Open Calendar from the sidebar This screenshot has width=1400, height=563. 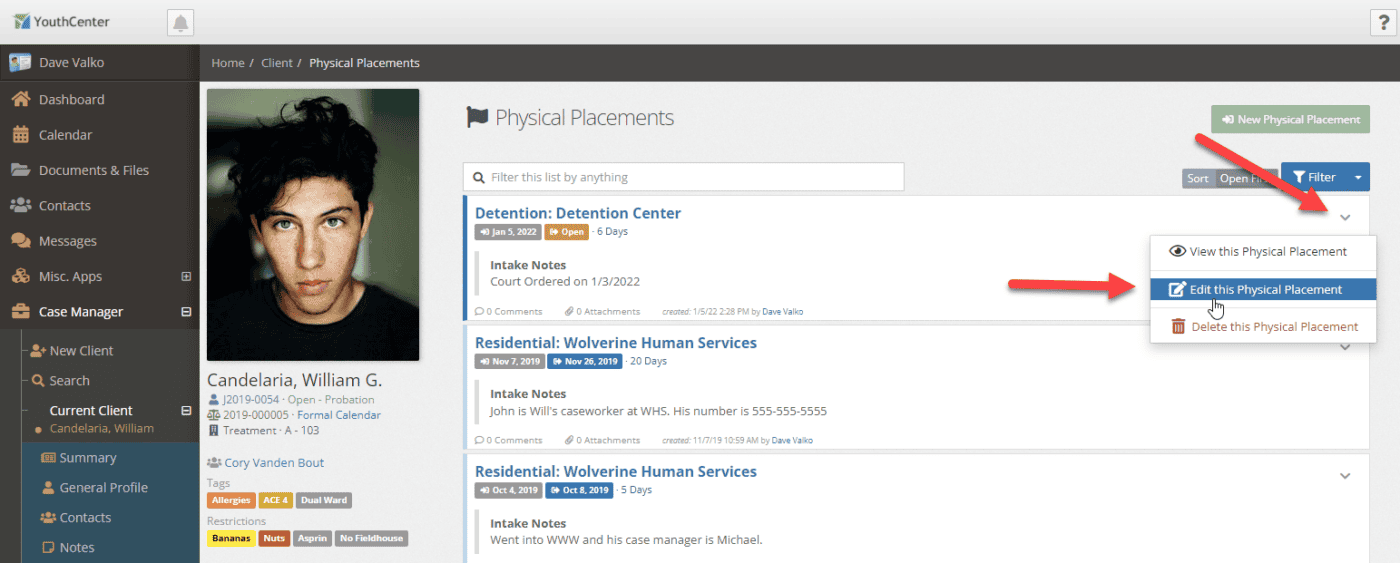[65, 135]
